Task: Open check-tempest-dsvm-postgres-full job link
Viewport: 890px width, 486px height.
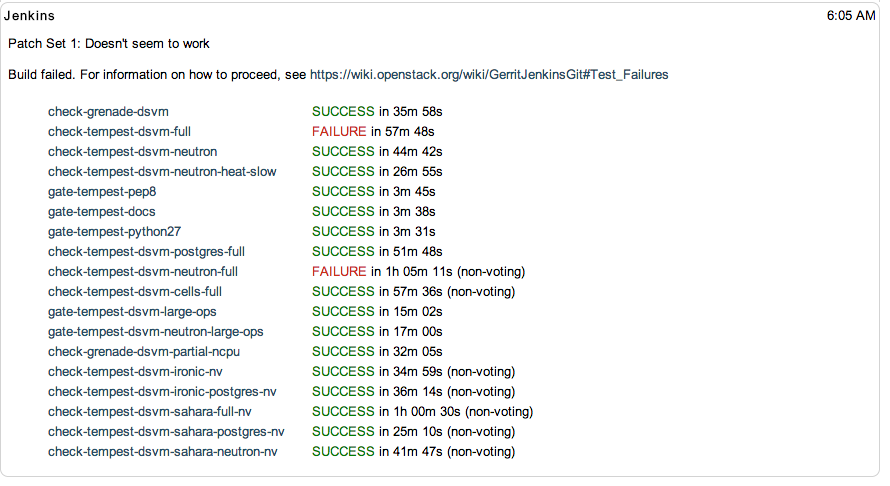Action: point(146,251)
